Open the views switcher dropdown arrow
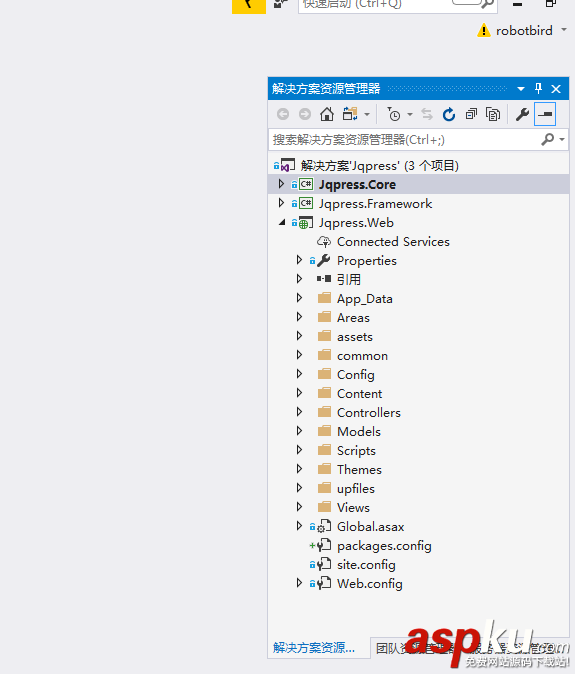575x674 pixels. click(x=367, y=115)
